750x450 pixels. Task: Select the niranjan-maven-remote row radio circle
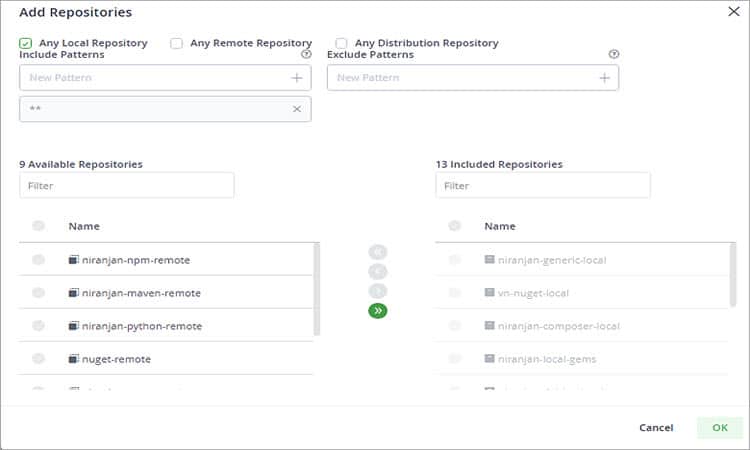(x=38, y=293)
